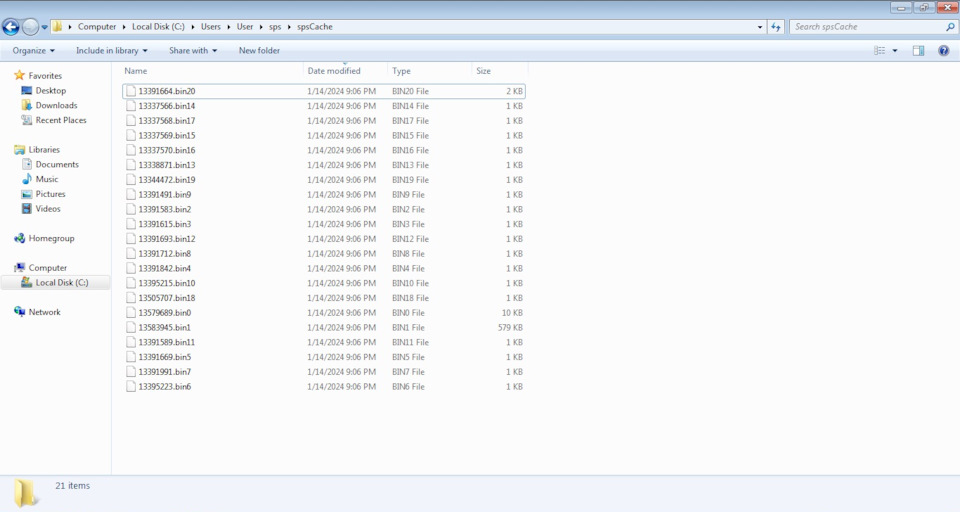
Task: Select file 13337570.bin16
Action: coord(324,150)
